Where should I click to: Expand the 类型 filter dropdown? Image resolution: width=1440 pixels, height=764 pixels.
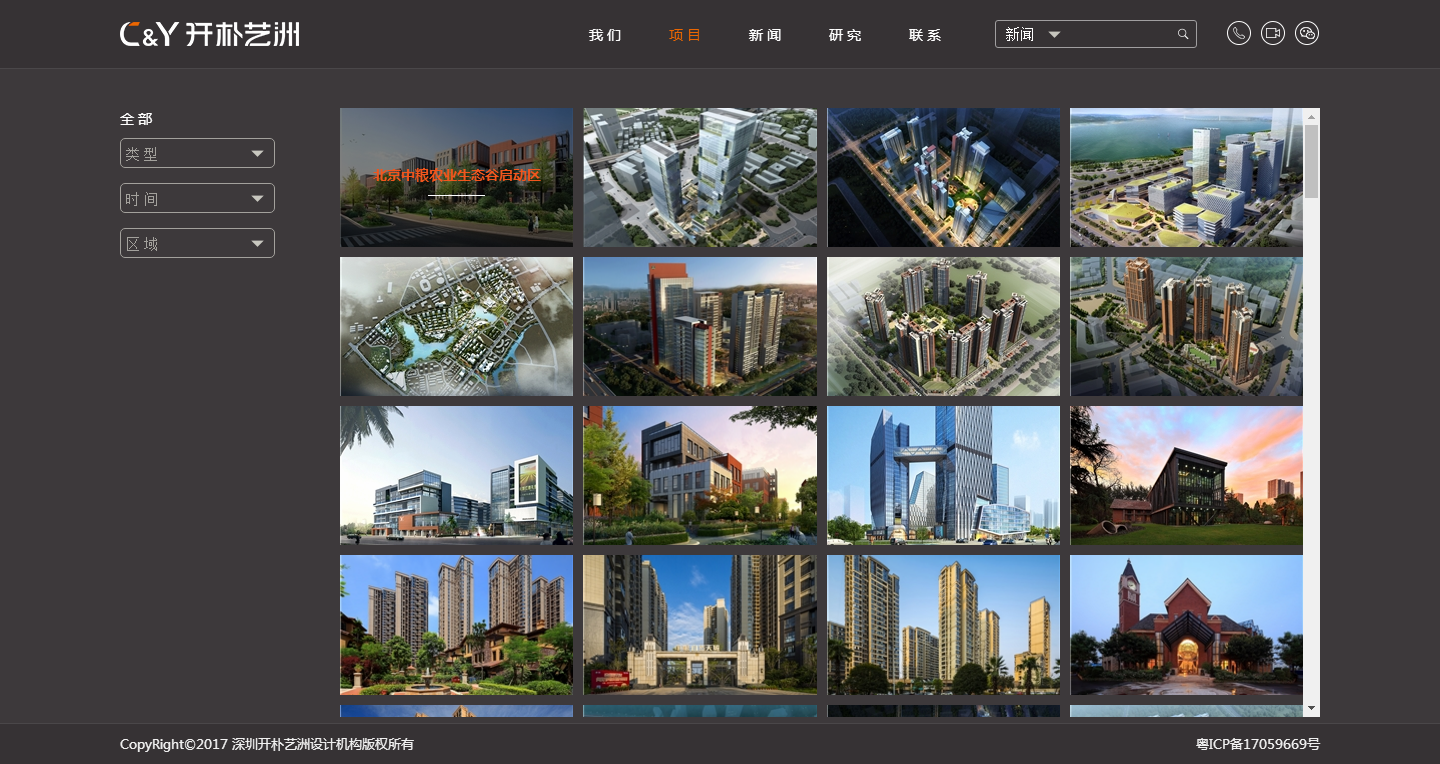click(x=197, y=153)
